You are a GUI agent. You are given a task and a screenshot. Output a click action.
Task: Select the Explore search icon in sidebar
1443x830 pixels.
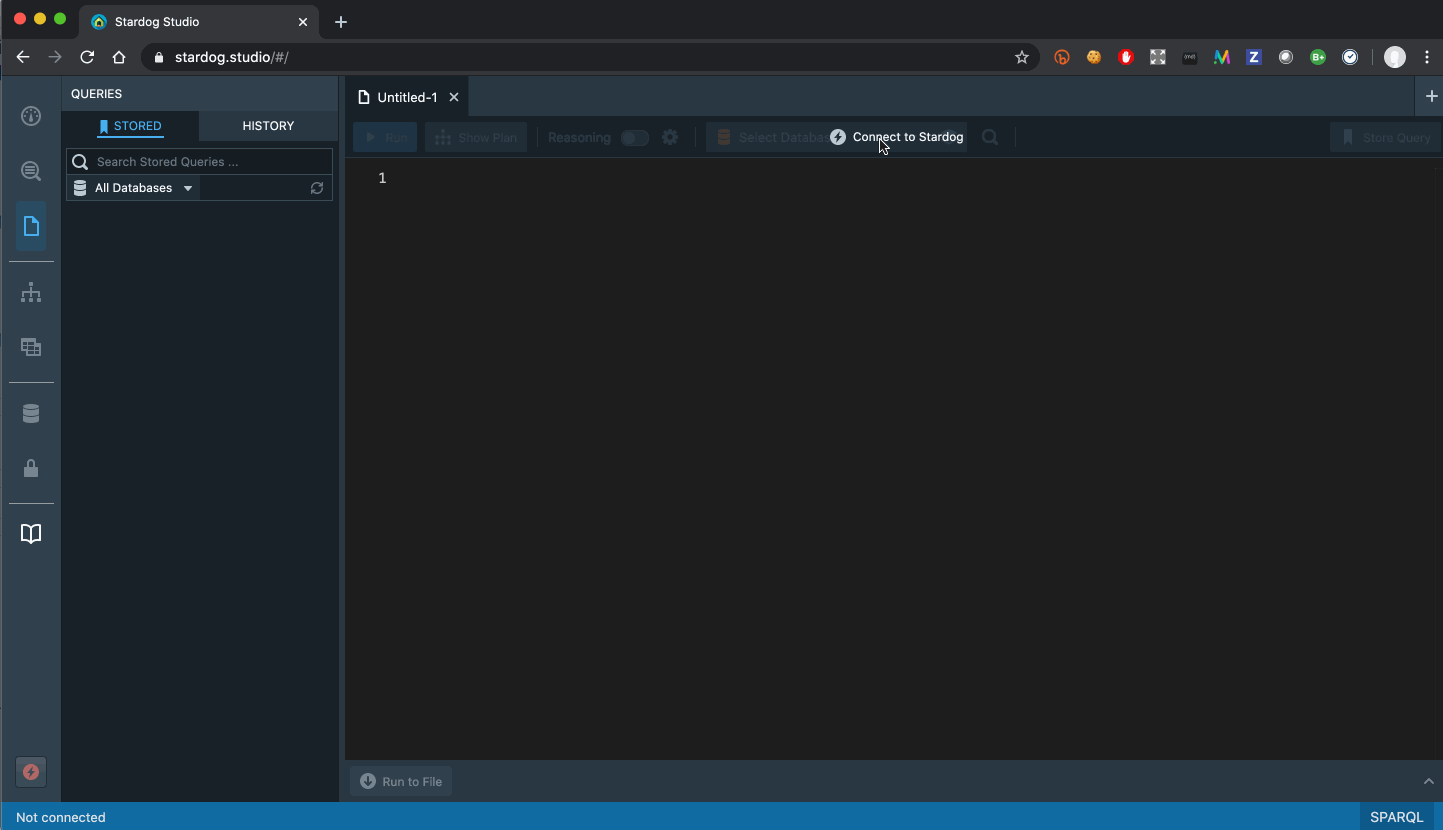pyautogui.click(x=30, y=170)
